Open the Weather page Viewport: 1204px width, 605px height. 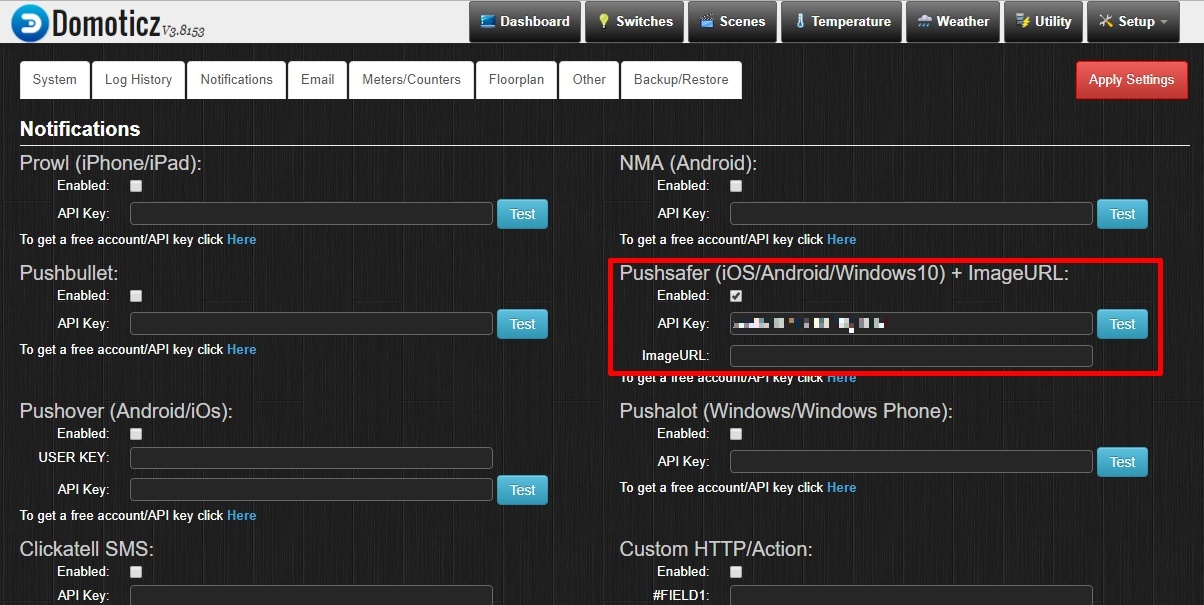(953, 22)
